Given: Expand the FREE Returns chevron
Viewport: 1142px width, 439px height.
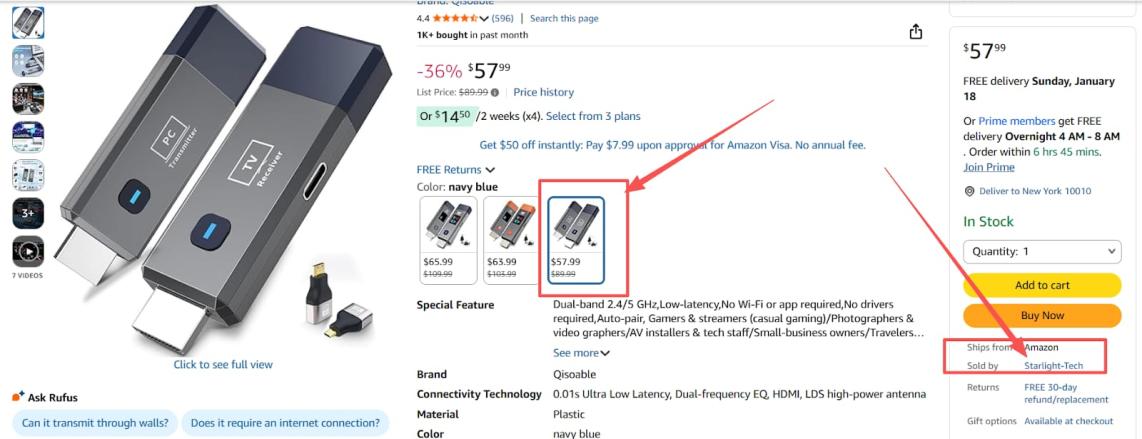Looking at the screenshot, I should (x=490, y=170).
